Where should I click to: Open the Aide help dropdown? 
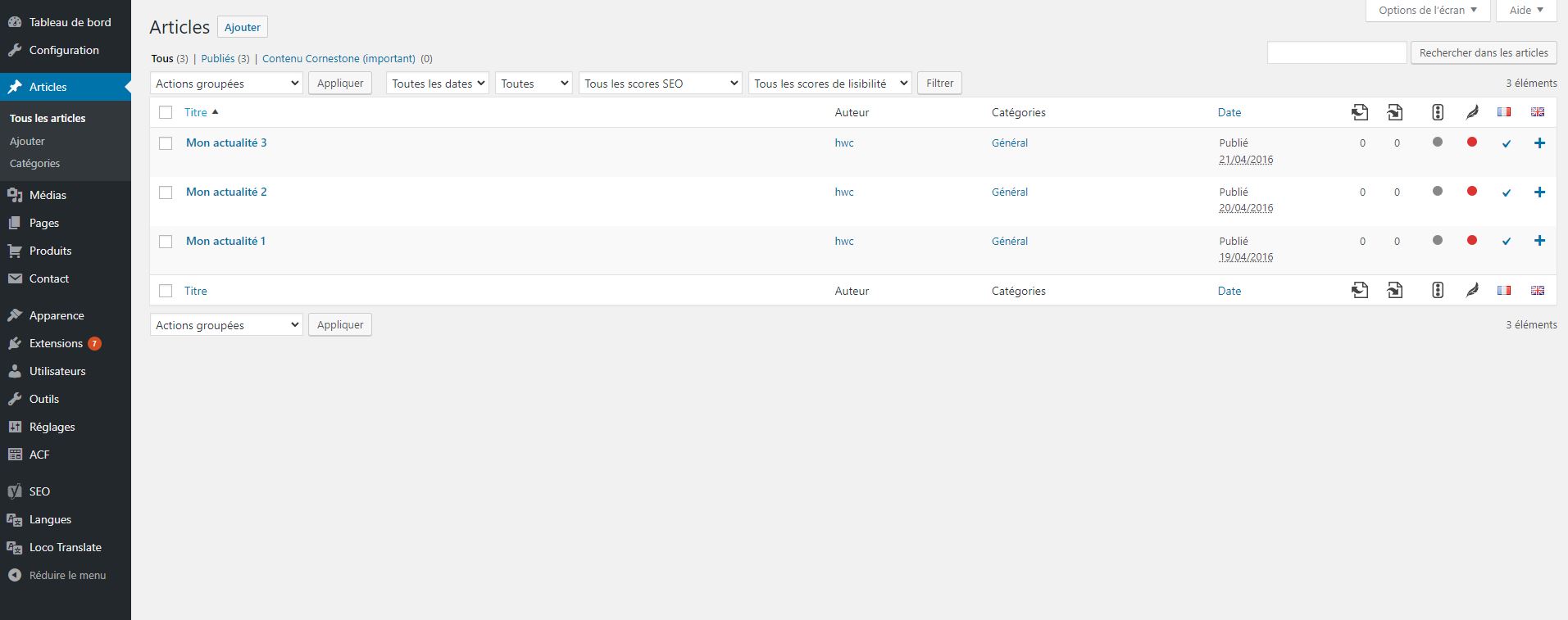point(1526,11)
